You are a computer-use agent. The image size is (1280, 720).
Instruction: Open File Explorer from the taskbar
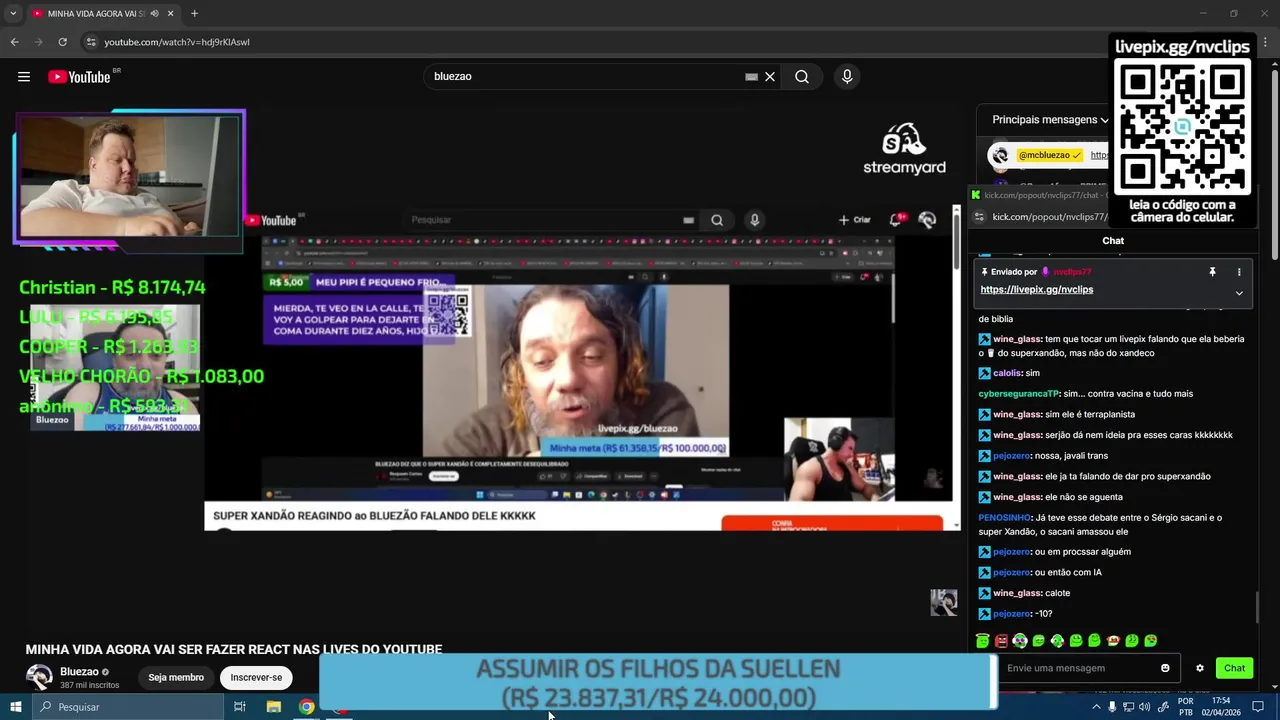[x=273, y=707]
